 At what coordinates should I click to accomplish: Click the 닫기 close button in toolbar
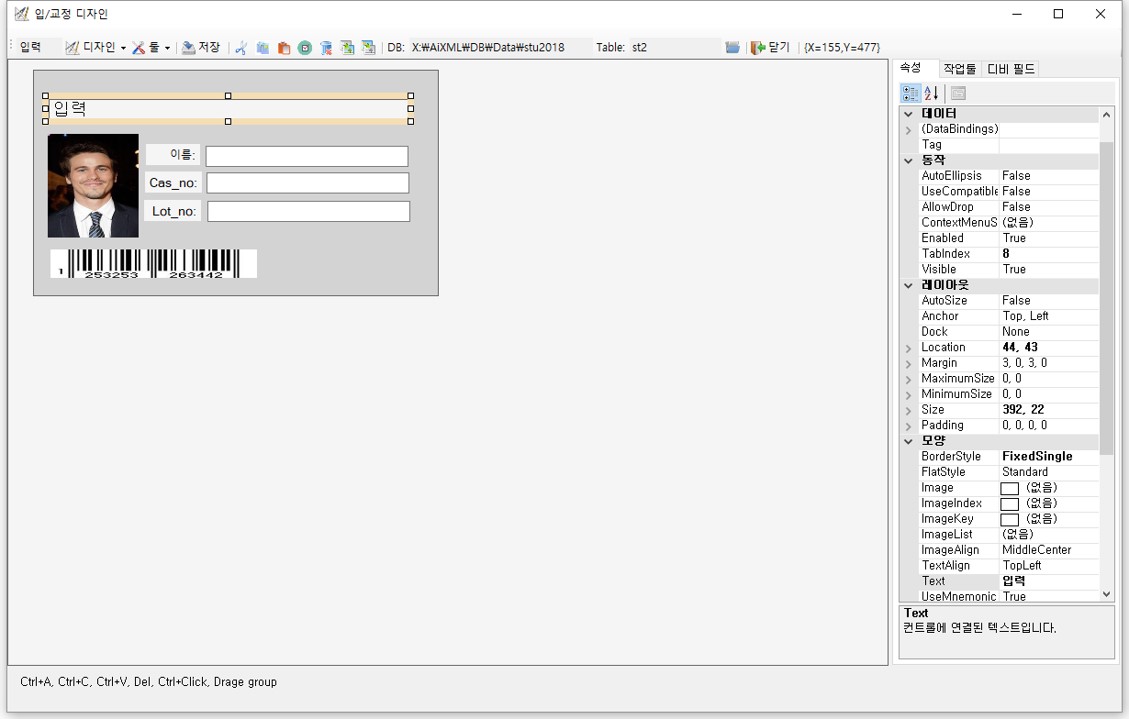771,48
